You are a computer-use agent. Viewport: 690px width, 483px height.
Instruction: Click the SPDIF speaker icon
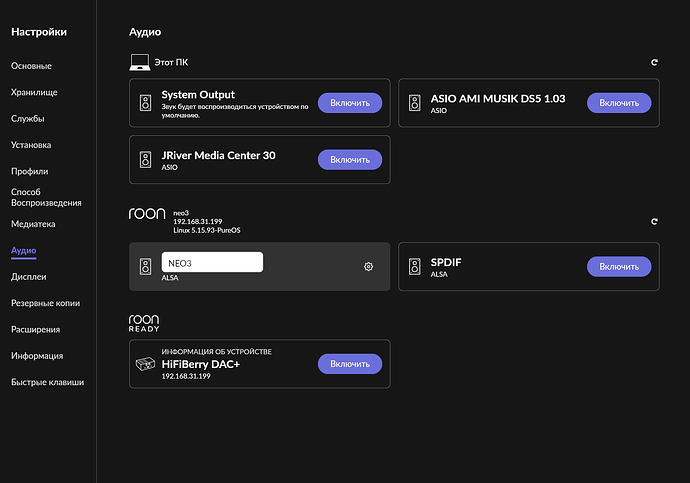(x=415, y=267)
